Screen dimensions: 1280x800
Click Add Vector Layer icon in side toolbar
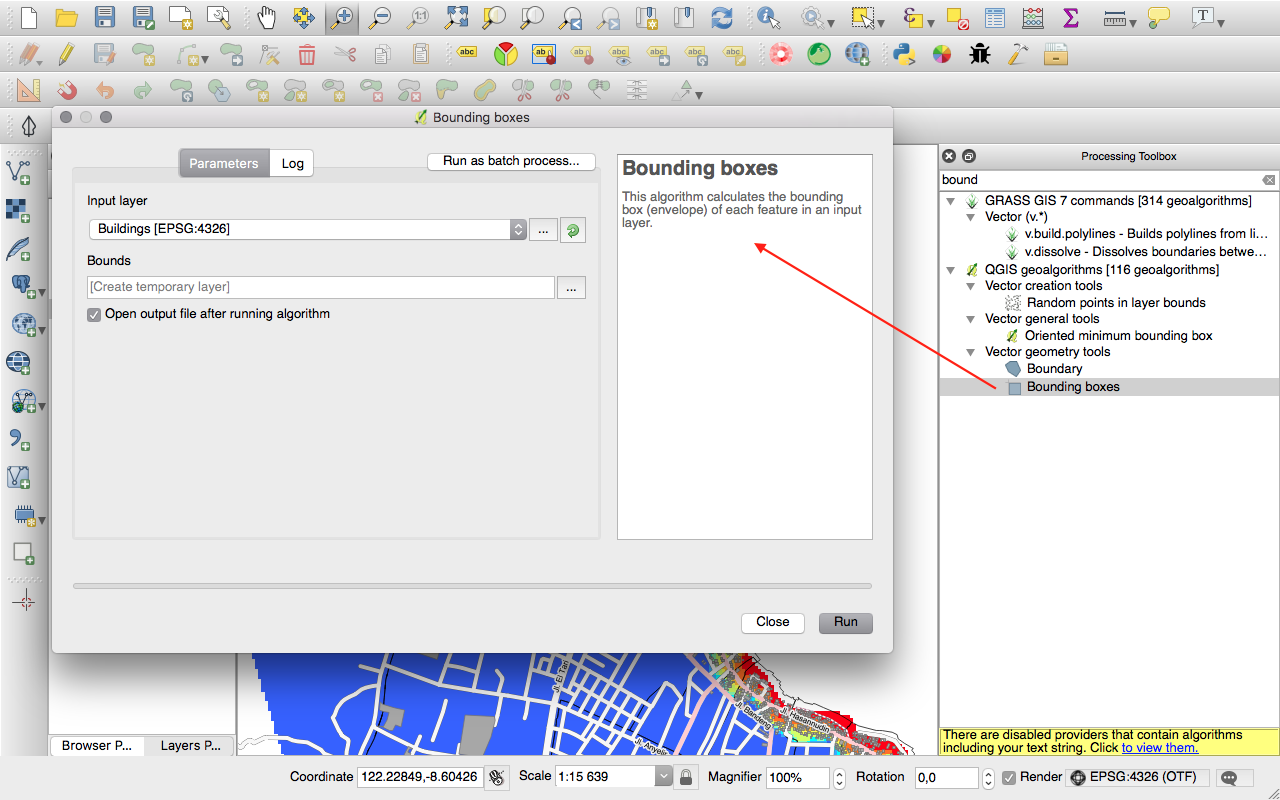pos(19,172)
